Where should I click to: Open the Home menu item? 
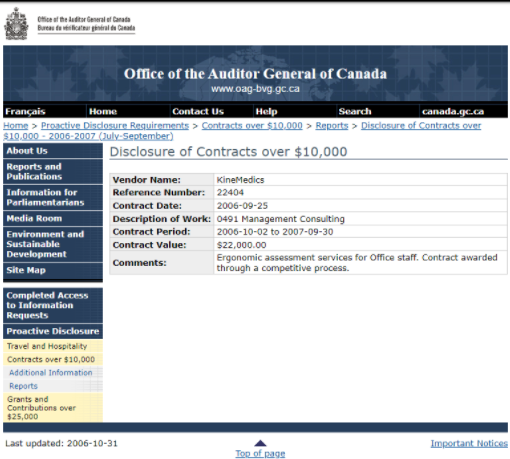tap(103, 111)
